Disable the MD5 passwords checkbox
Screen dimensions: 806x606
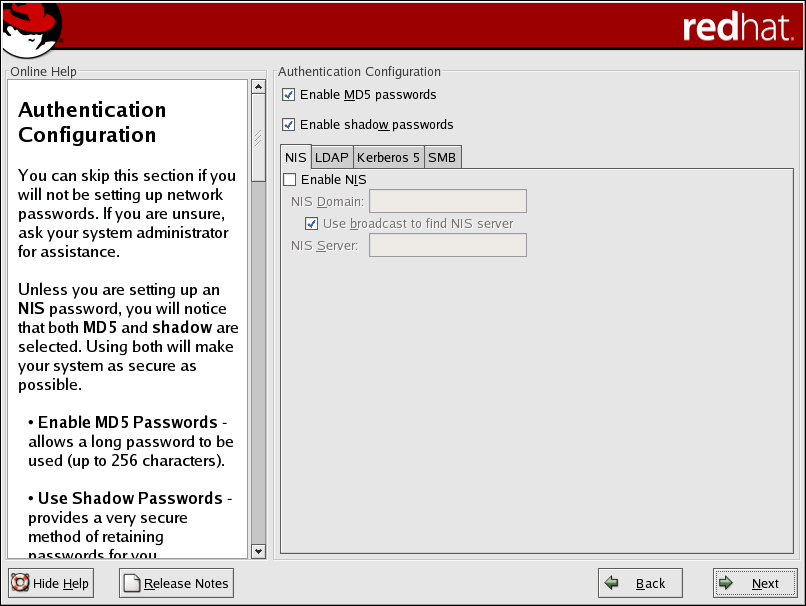pyautogui.click(x=289, y=95)
